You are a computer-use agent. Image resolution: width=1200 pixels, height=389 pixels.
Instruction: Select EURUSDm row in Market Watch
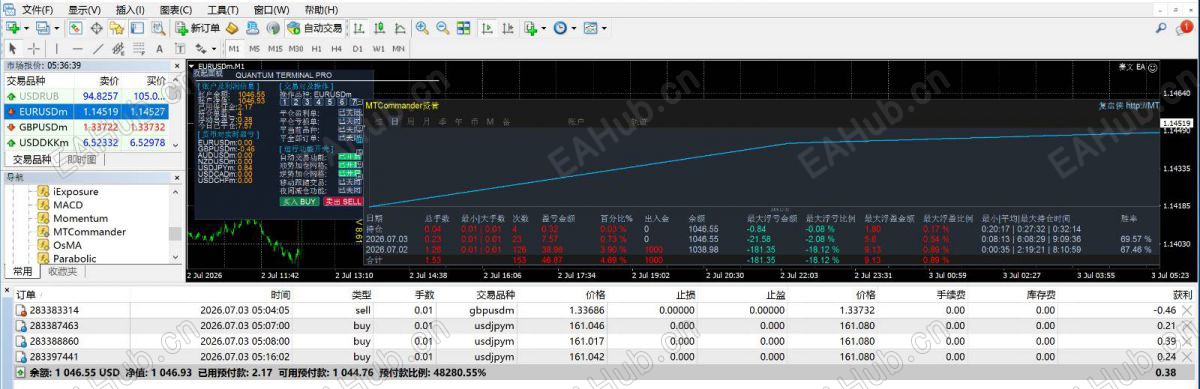pyautogui.click(x=85, y=111)
